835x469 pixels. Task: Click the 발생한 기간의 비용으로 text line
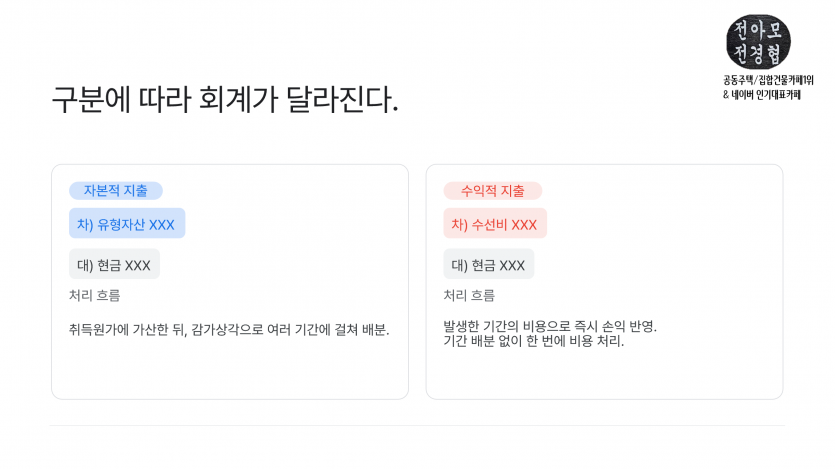550,326
